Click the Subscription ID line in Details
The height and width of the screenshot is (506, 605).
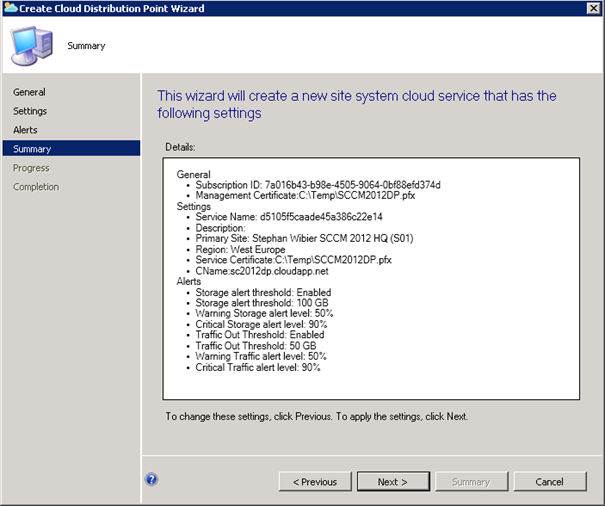(317, 185)
